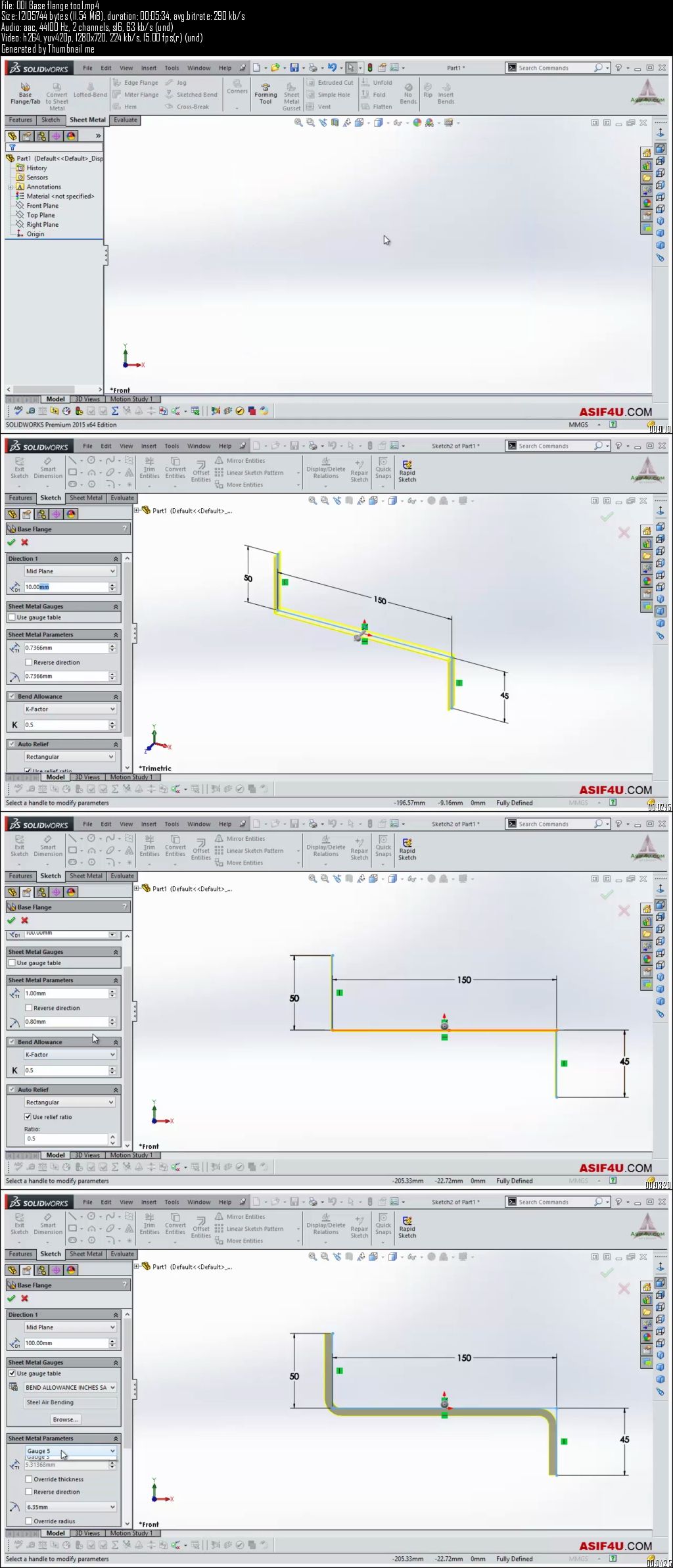Image resolution: width=673 pixels, height=1568 pixels.
Task: Open the Forming Tool command
Action: point(266,93)
